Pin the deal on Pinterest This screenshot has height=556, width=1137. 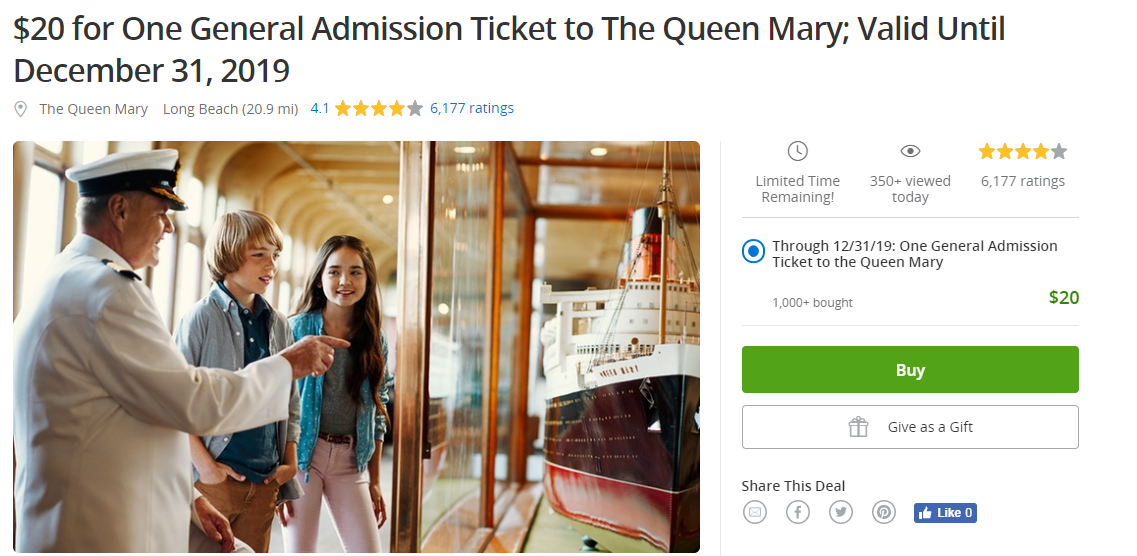(884, 512)
